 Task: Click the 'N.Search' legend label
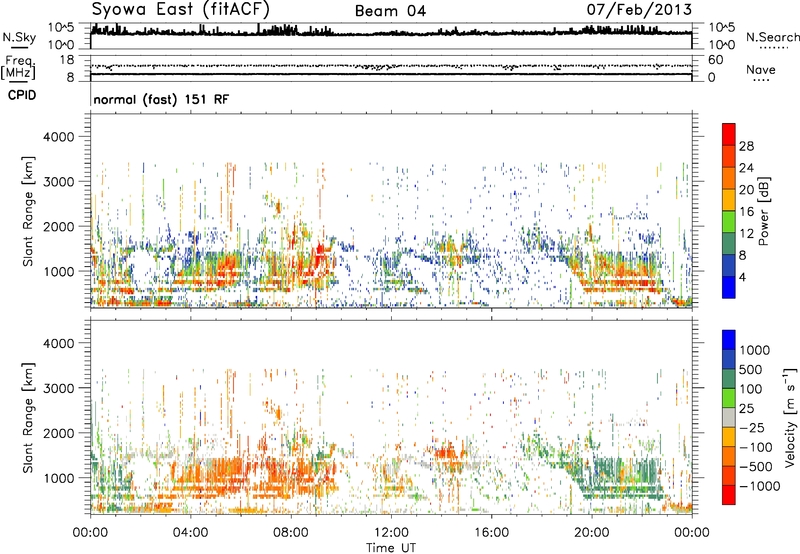[x=772, y=37]
